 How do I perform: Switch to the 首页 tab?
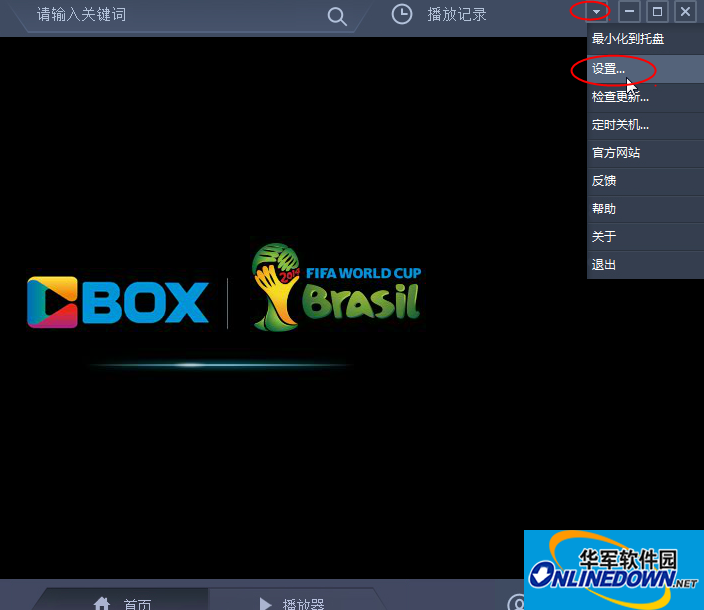(x=137, y=603)
